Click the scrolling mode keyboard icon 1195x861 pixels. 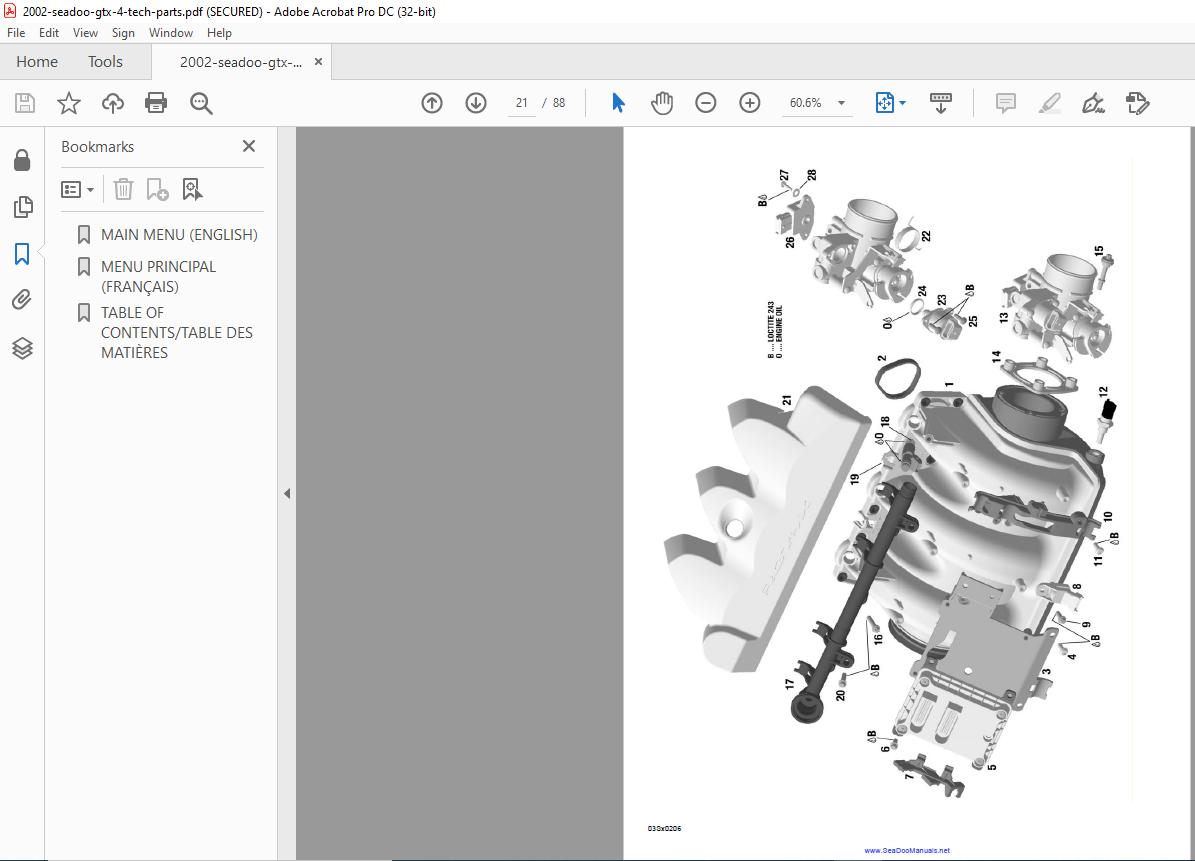pyautogui.click(x=940, y=103)
